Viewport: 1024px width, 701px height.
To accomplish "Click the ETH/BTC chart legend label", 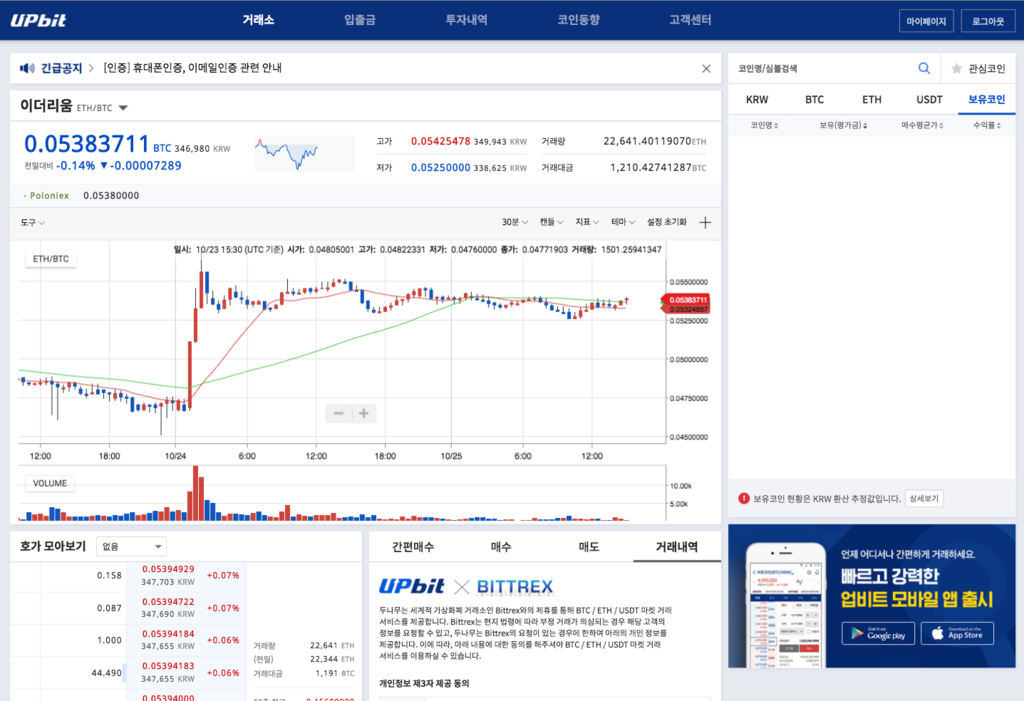I will click(51, 259).
